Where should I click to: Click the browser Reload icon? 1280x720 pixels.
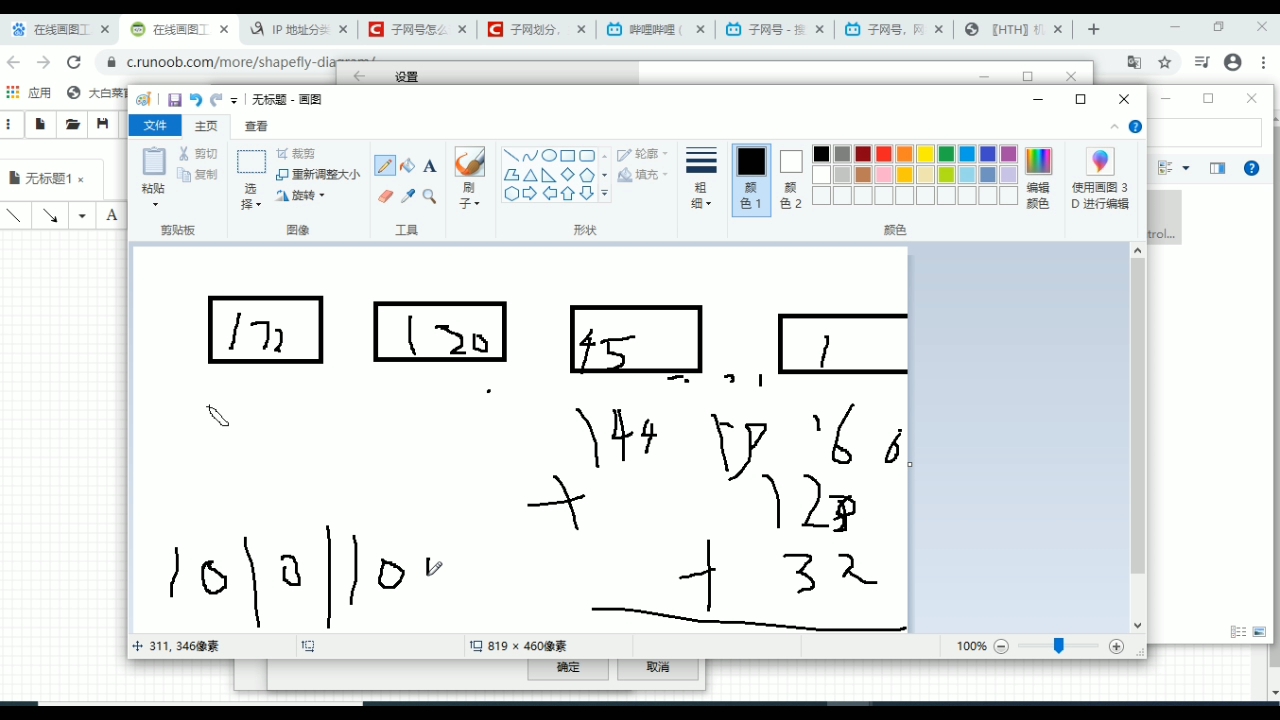[73, 62]
